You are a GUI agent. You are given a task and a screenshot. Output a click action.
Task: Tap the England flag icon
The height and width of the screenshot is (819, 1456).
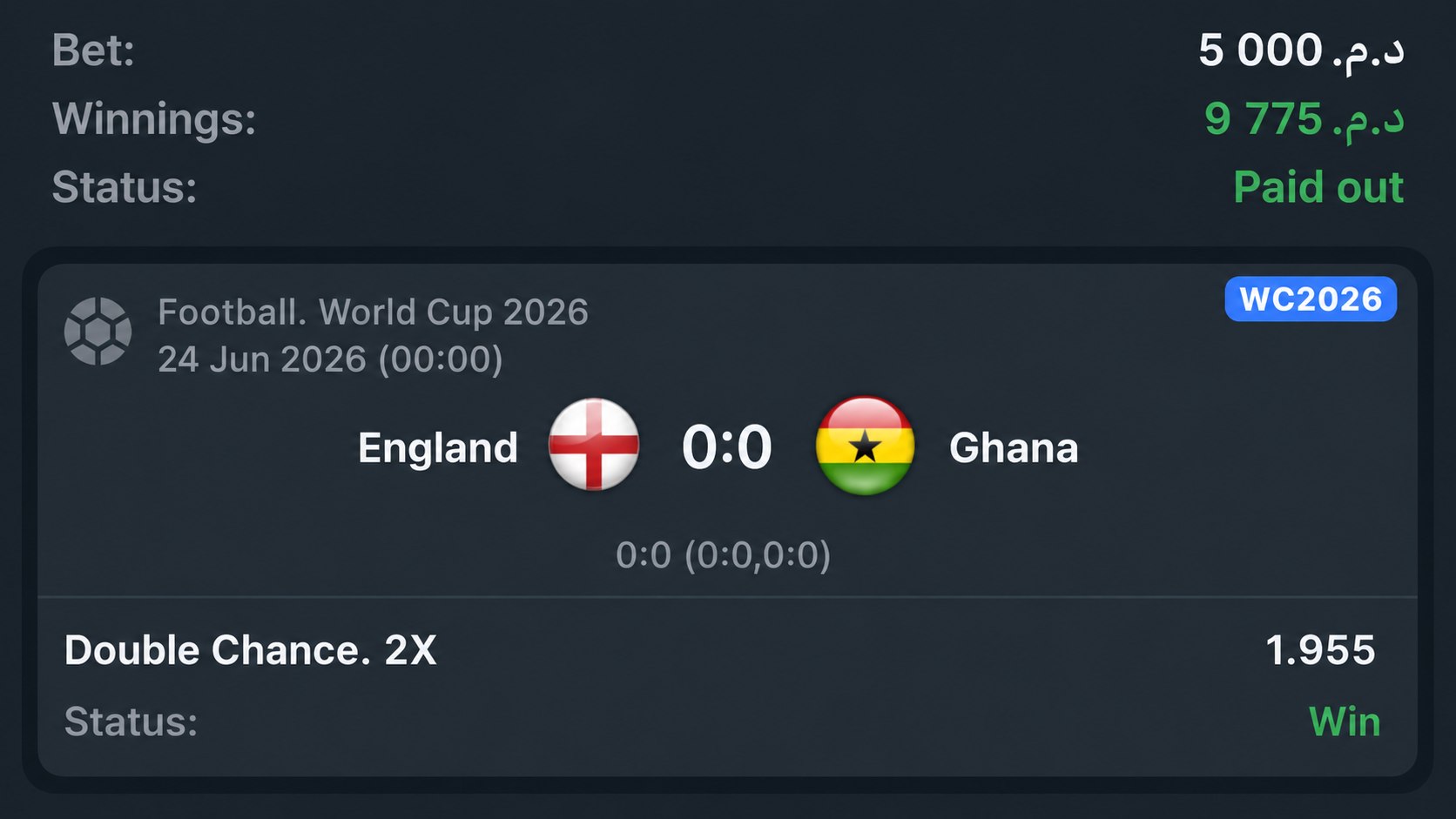594,445
